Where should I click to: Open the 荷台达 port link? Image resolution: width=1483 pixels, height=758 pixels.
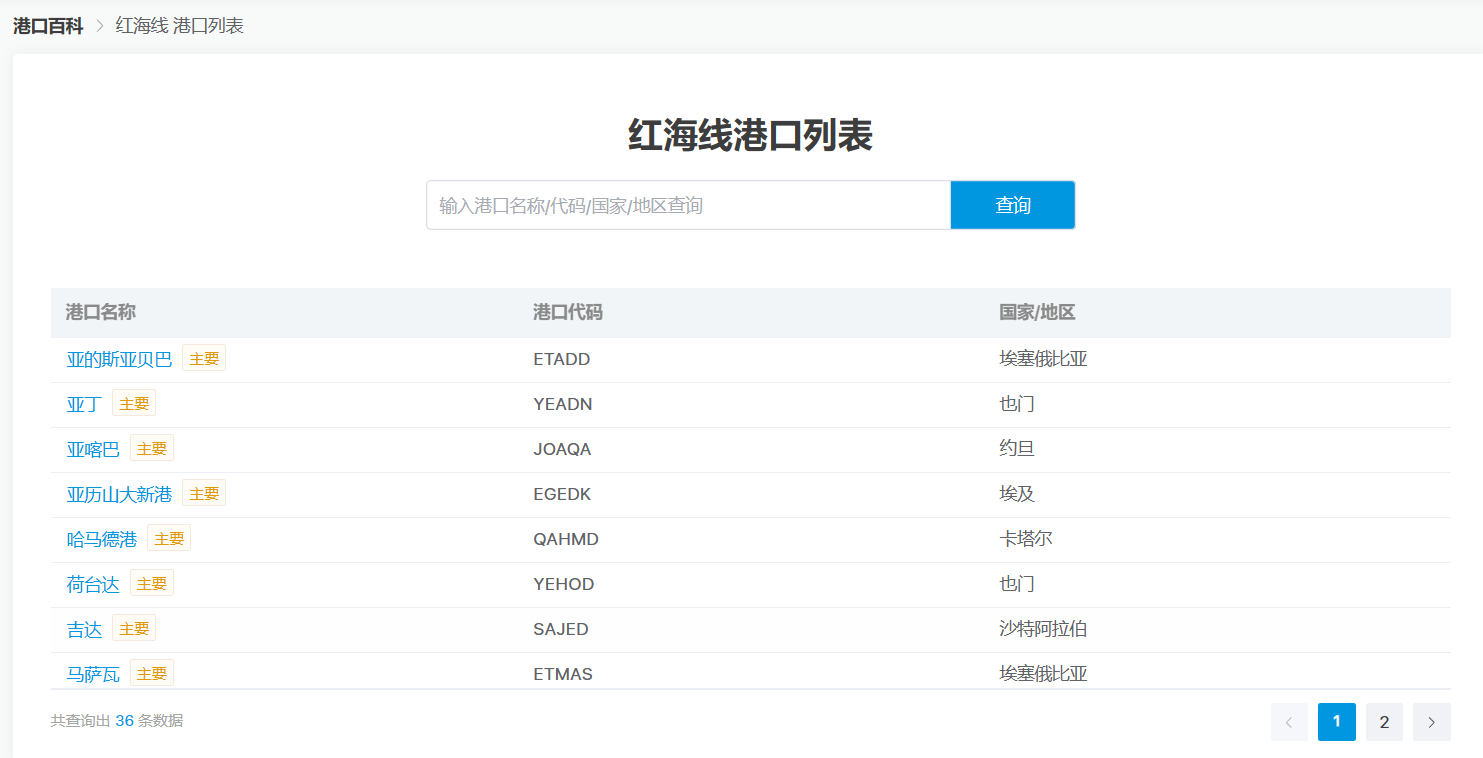[93, 584]
